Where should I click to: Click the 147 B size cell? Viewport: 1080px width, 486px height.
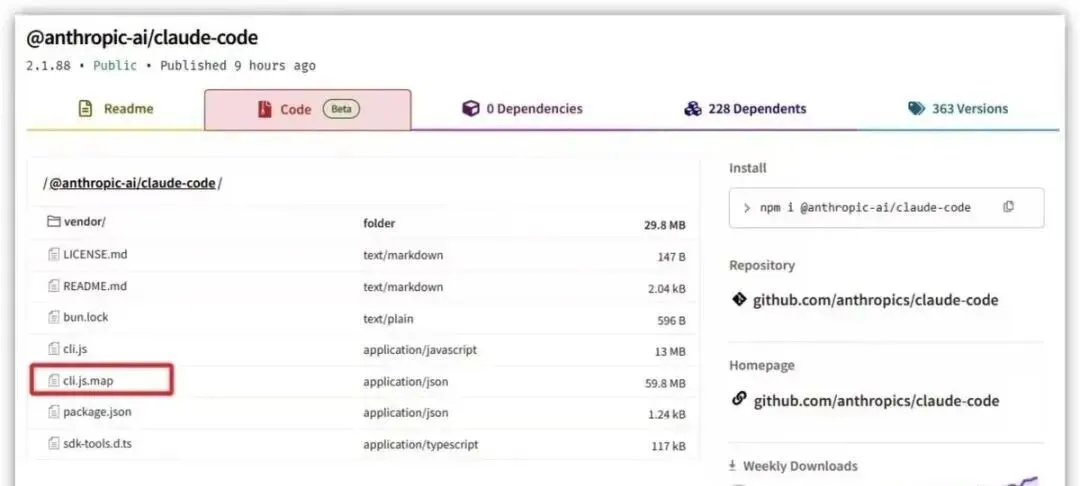click(x=672, y=257)
